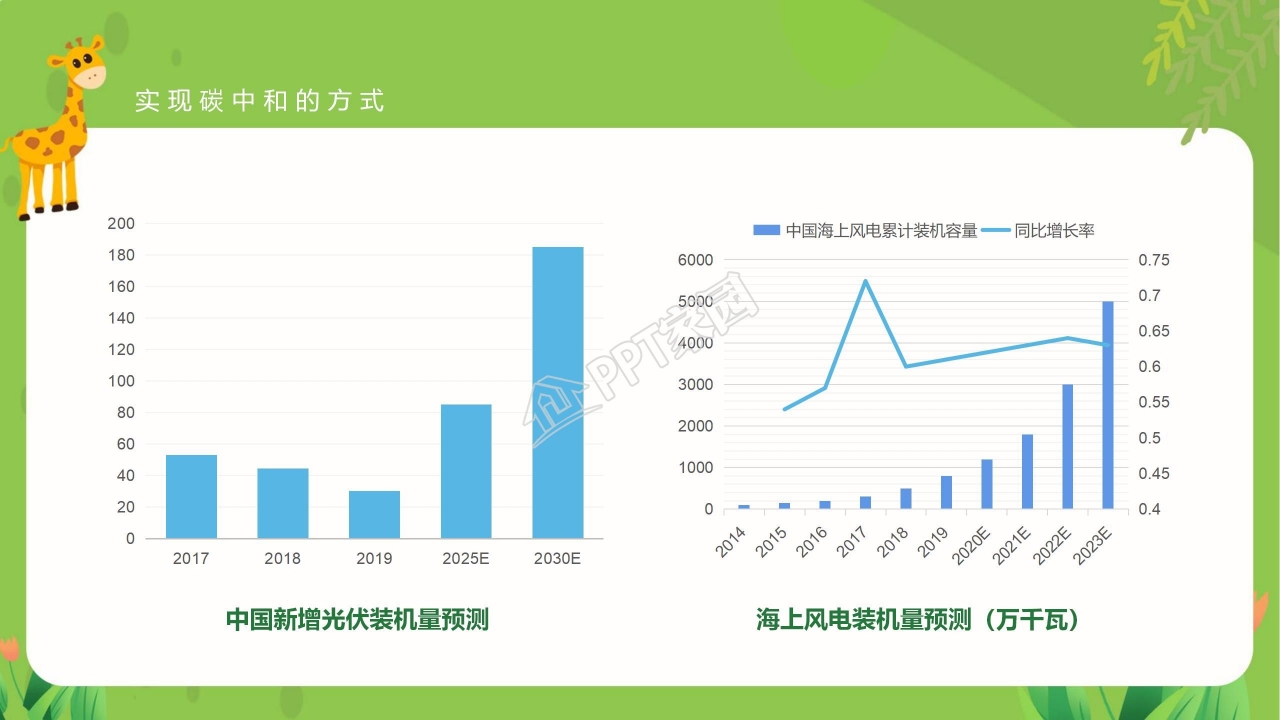Image resolution: width=1280 pixels, height=720 pixels.
Task: Click the 海上风电装机量预测（万千瓦） caption
Action: click(x=919, y=617)
